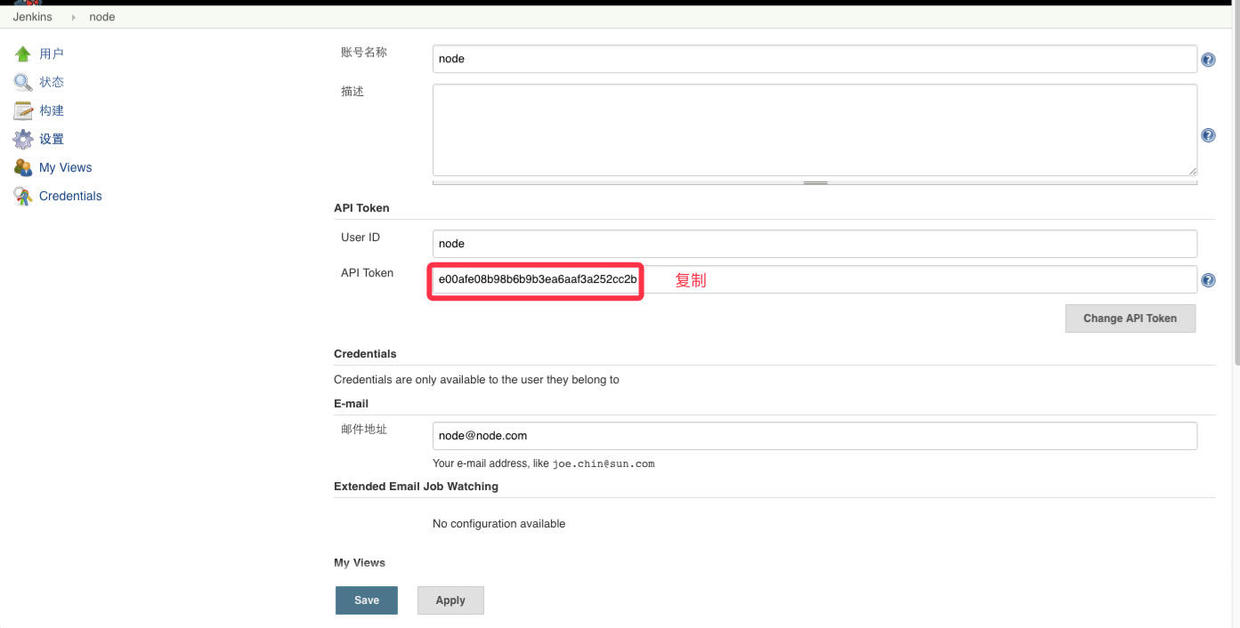Click the Change API Token button
This screenshot has height=628, width=1240.
pyautogui.click(x=1130, y=318)
